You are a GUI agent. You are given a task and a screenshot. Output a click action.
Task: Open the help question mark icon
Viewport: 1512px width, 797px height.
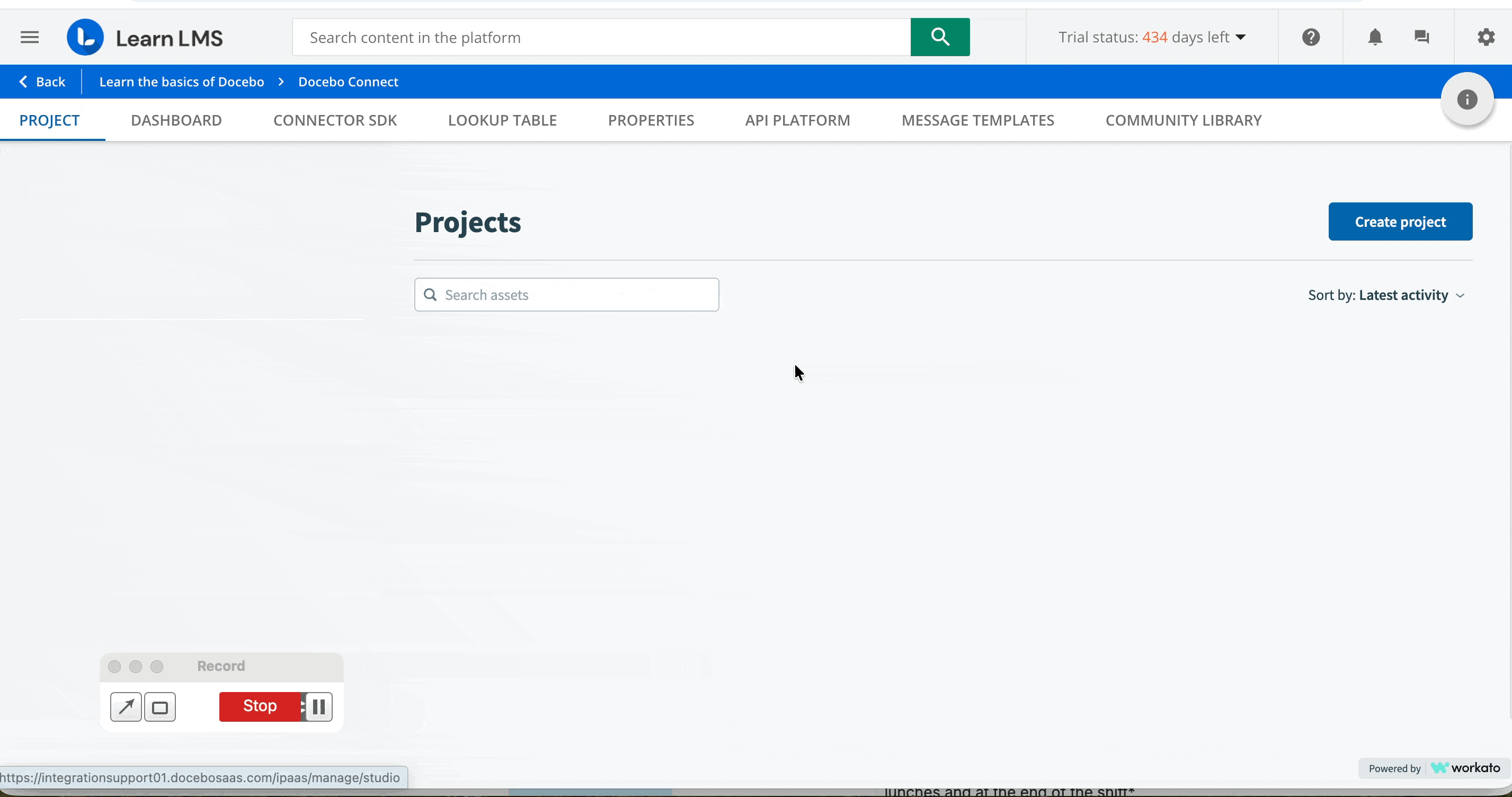tap(1311, 37)
